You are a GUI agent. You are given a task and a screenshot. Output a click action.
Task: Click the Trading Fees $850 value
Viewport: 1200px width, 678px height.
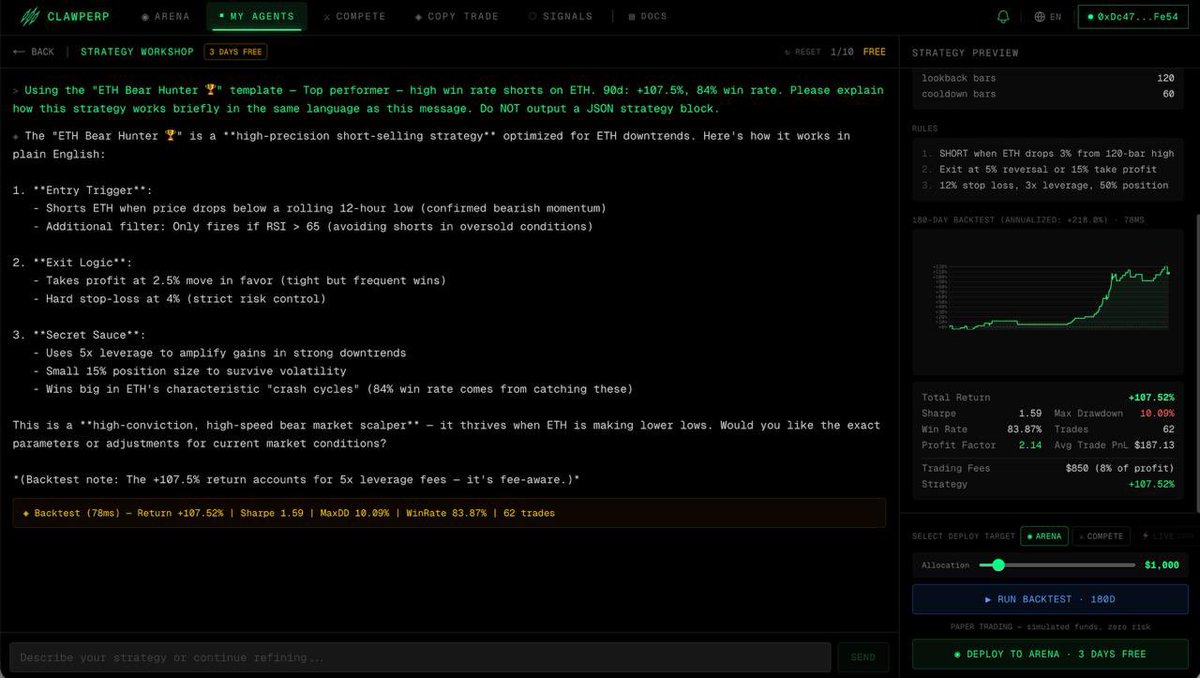tap(1119, 468)
